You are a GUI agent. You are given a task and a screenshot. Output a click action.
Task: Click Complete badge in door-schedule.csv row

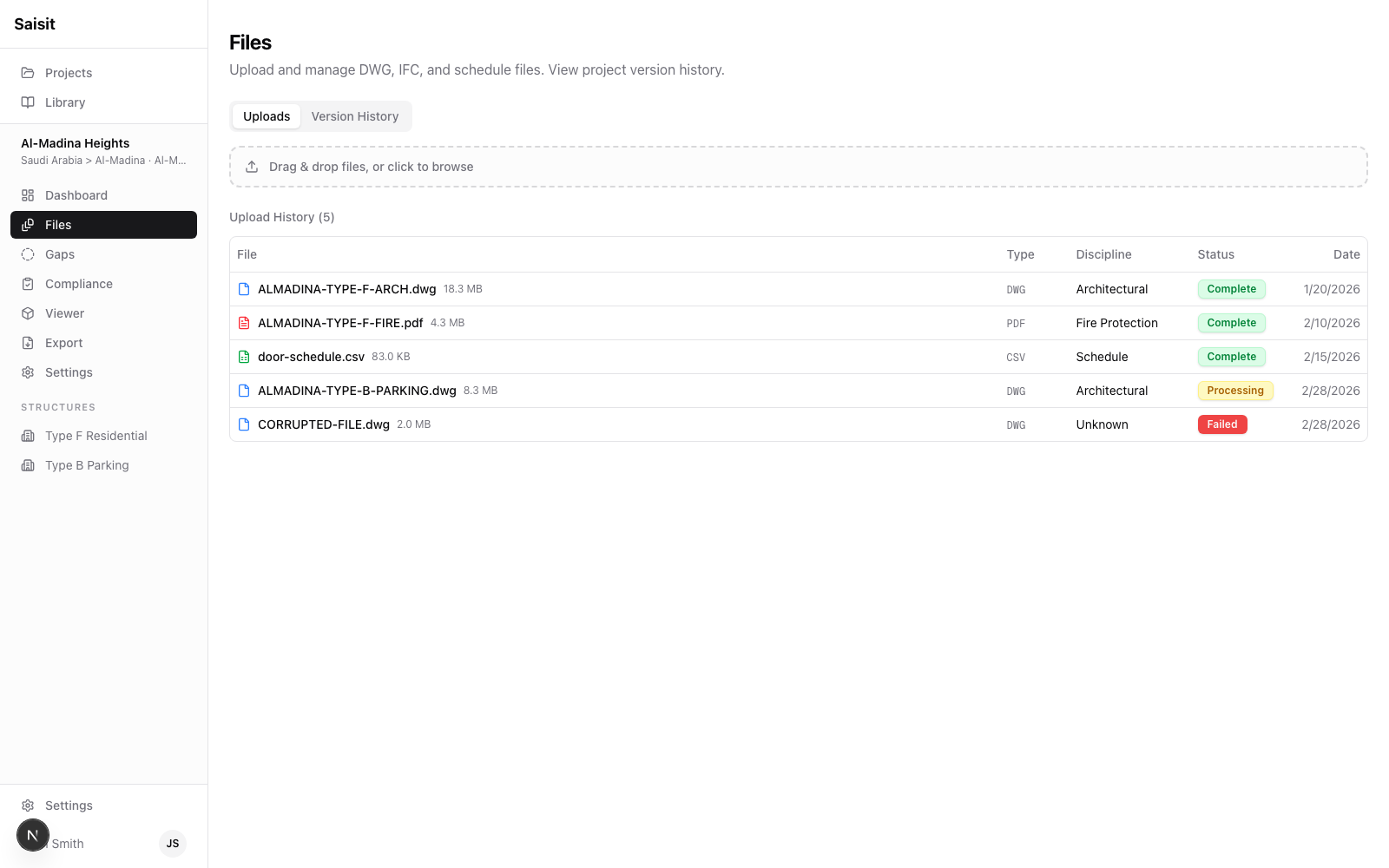click(x=1232, y=357)
